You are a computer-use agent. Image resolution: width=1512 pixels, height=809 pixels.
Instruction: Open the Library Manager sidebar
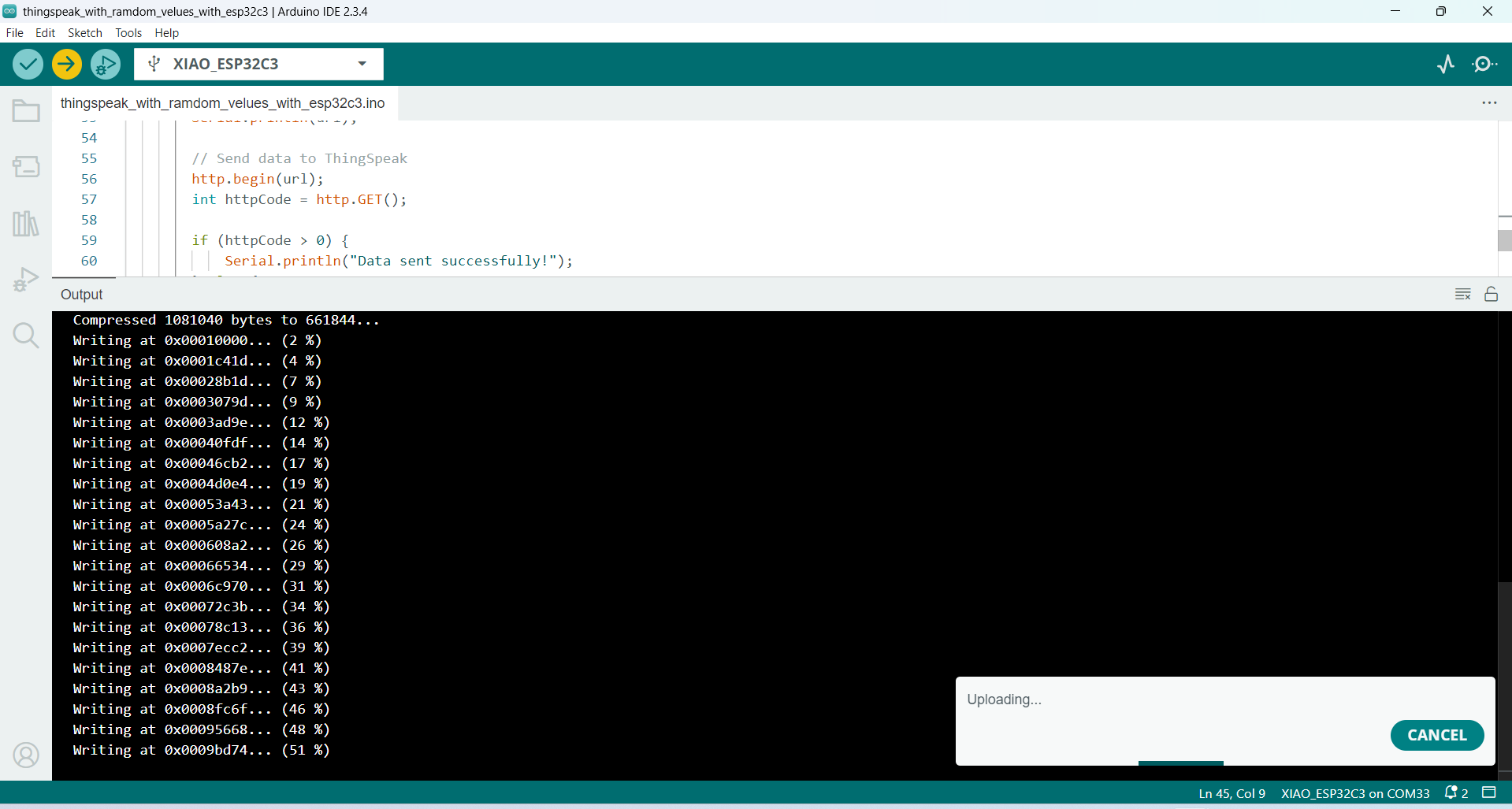tap(26, 224)
